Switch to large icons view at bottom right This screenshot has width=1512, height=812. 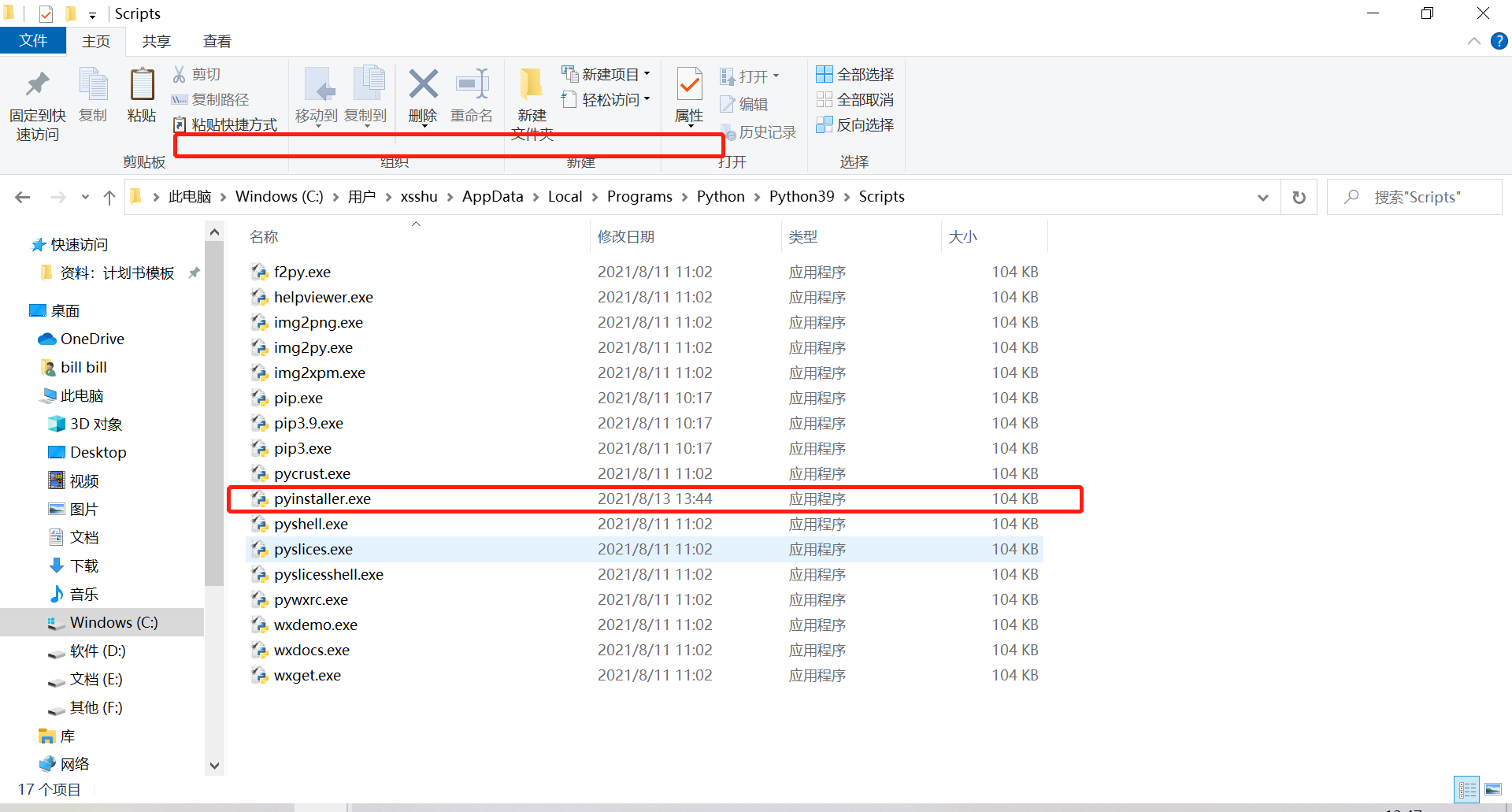point(1494,789)
